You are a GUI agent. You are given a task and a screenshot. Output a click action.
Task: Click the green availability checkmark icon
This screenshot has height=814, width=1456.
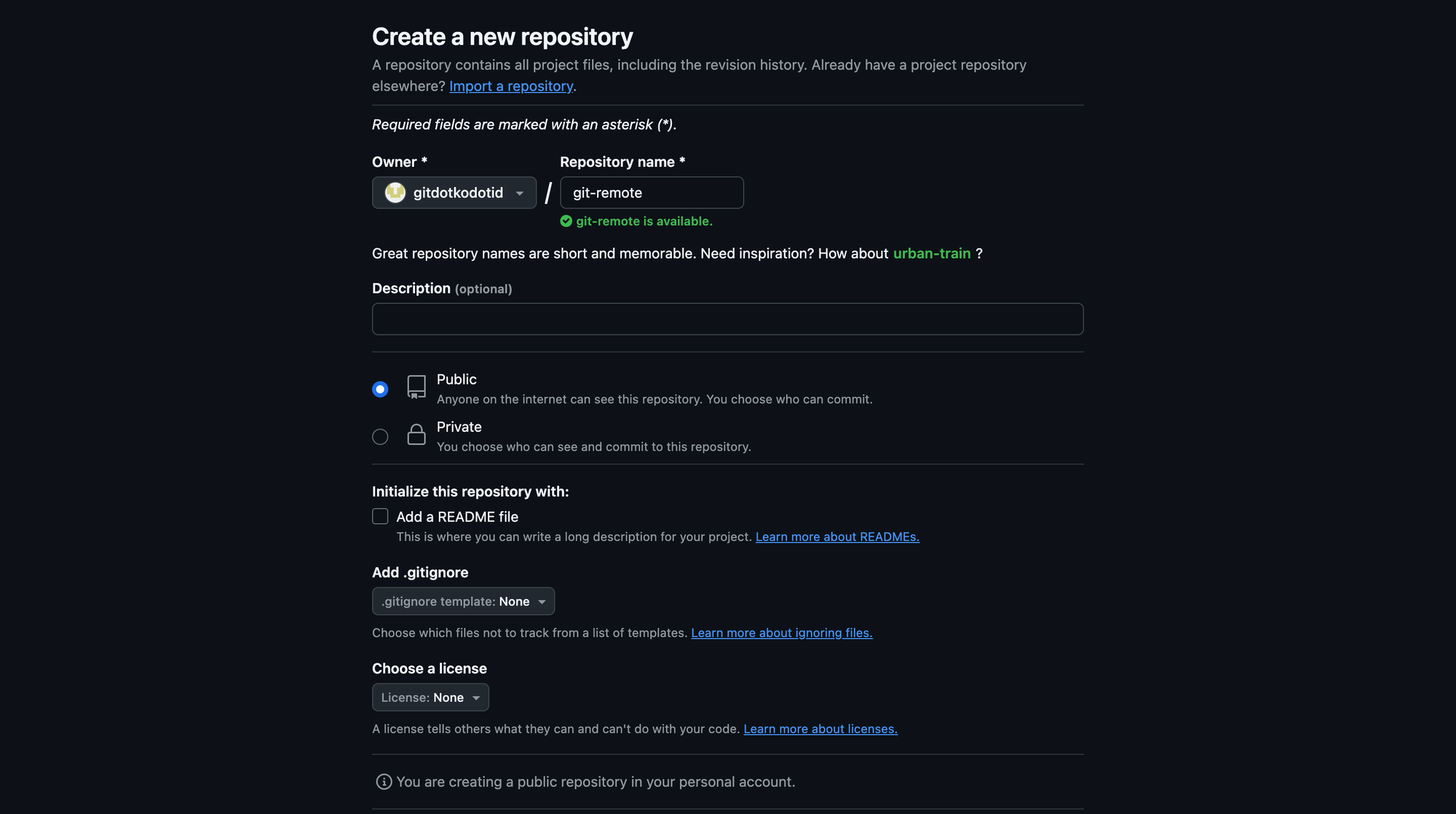click(x=566, y=221)
